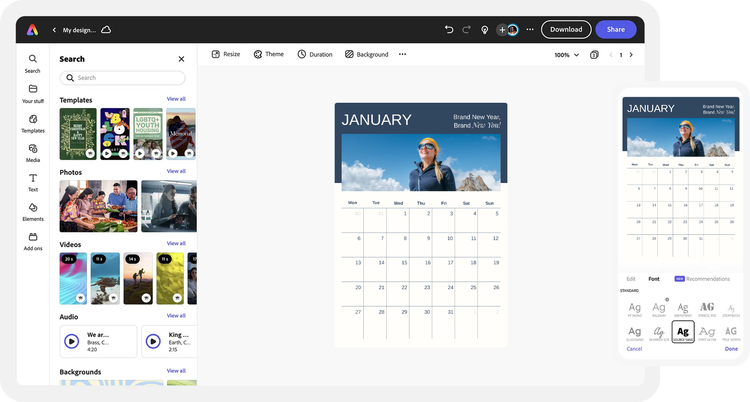Screen dimensions: 750x402
Task: Select the skier photo on the calendar
Action: point(421,163)
